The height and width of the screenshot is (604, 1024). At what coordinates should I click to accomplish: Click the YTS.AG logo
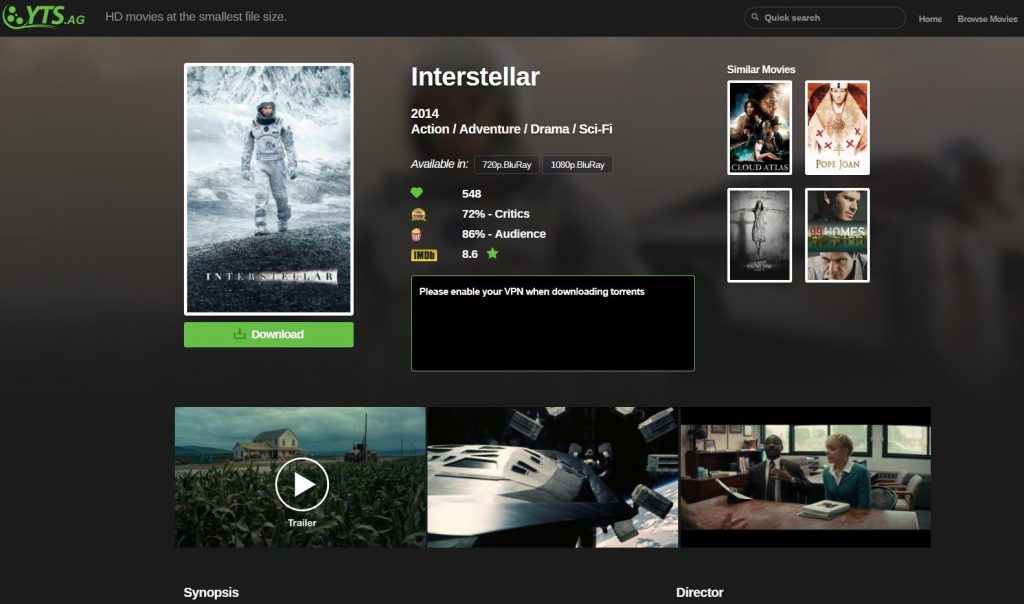point(44,17)
